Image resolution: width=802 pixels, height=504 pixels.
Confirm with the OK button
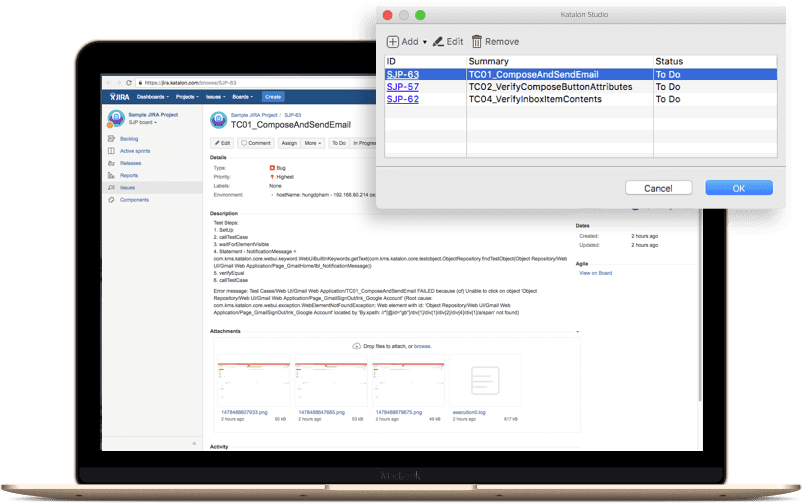click(x=739, y=188)
